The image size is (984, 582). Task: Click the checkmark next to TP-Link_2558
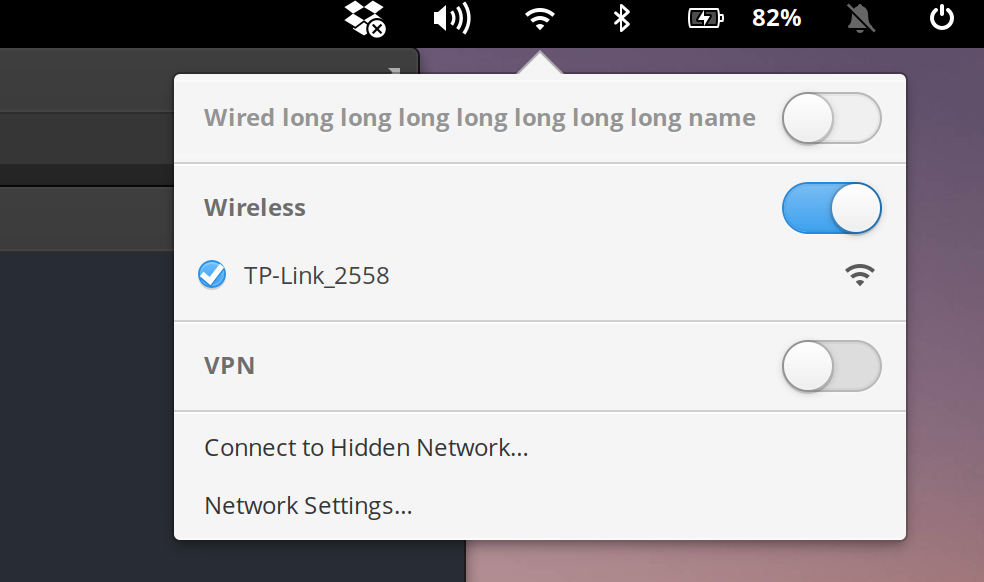[212, 274]
